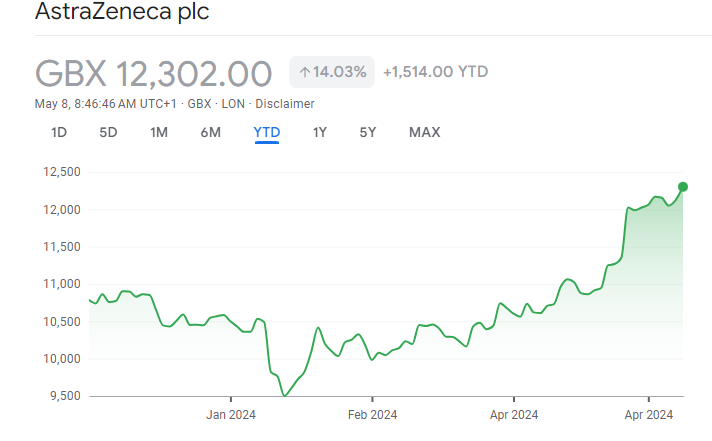This screenshot has height=441, width=712.
Task: Select the MAX time range
Action: coord(424,132)
